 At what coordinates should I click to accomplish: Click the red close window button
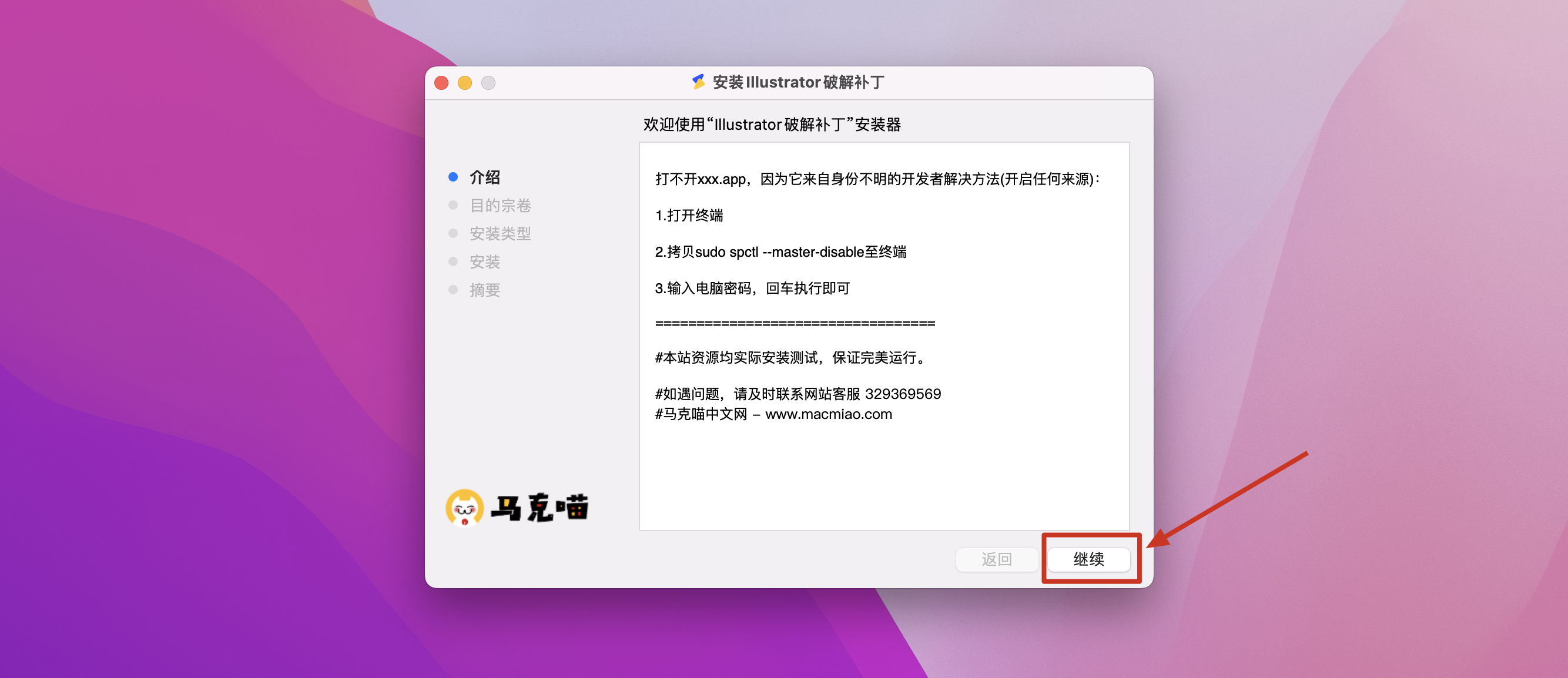tap(441, 83)
